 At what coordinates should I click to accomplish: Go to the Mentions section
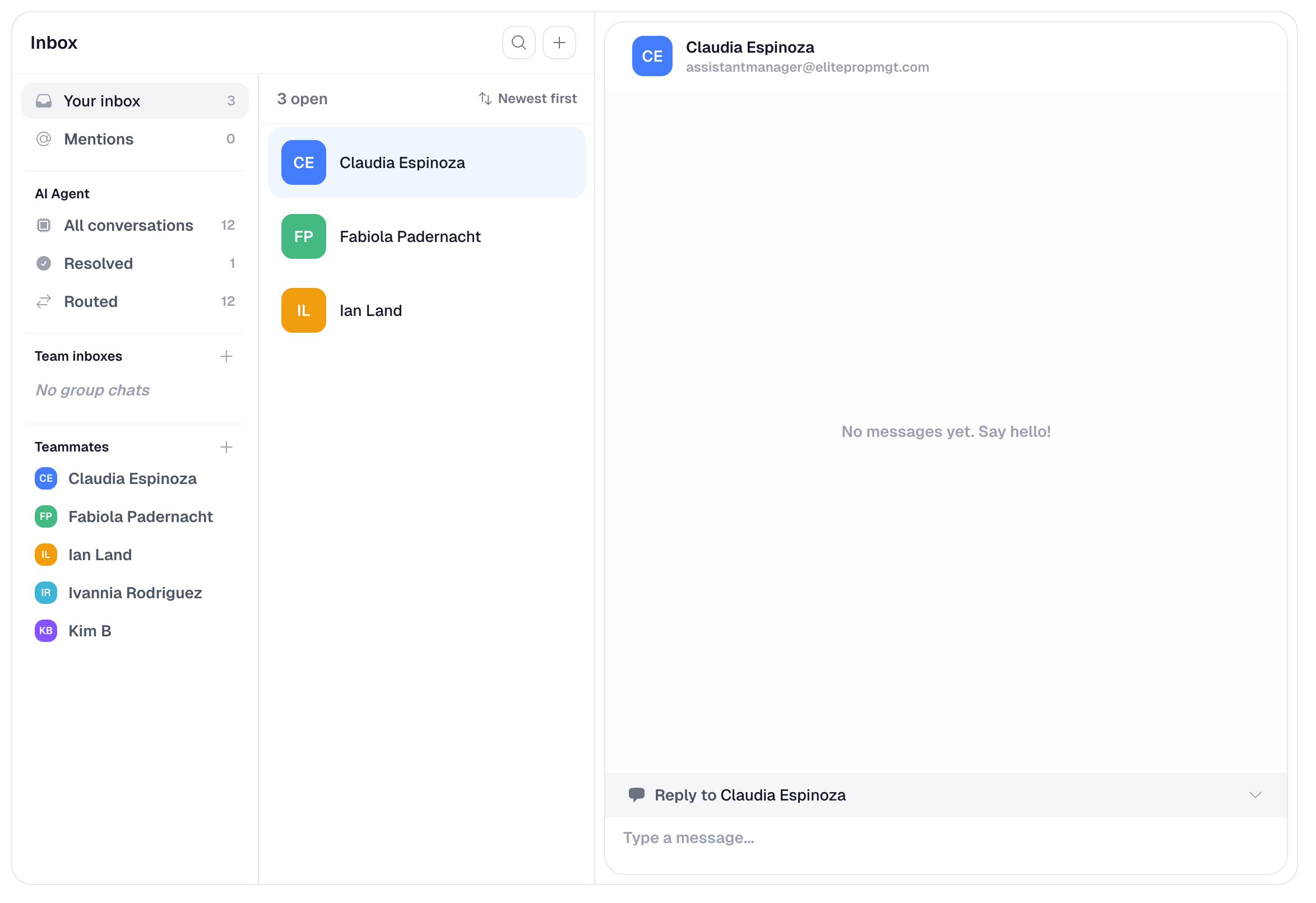pyautogui.click(x=99, y=139)
